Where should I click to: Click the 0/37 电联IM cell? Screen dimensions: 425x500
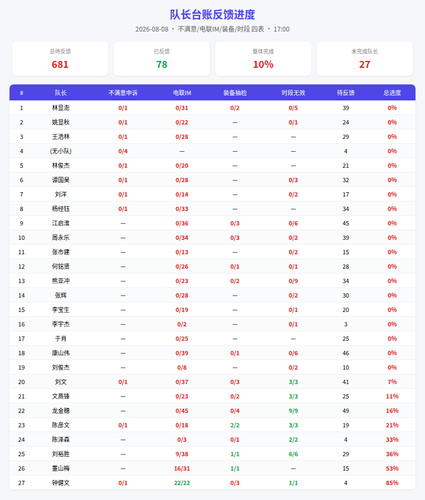point(182,382)
